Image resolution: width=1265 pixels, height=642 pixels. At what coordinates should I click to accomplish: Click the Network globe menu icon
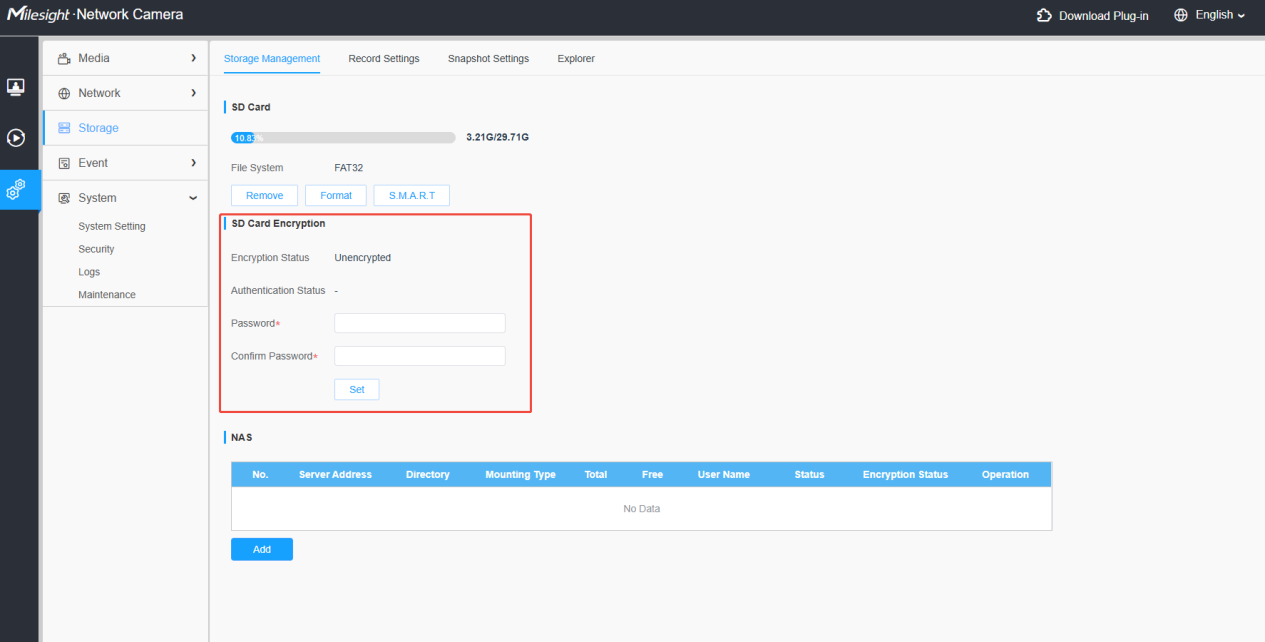65,93
